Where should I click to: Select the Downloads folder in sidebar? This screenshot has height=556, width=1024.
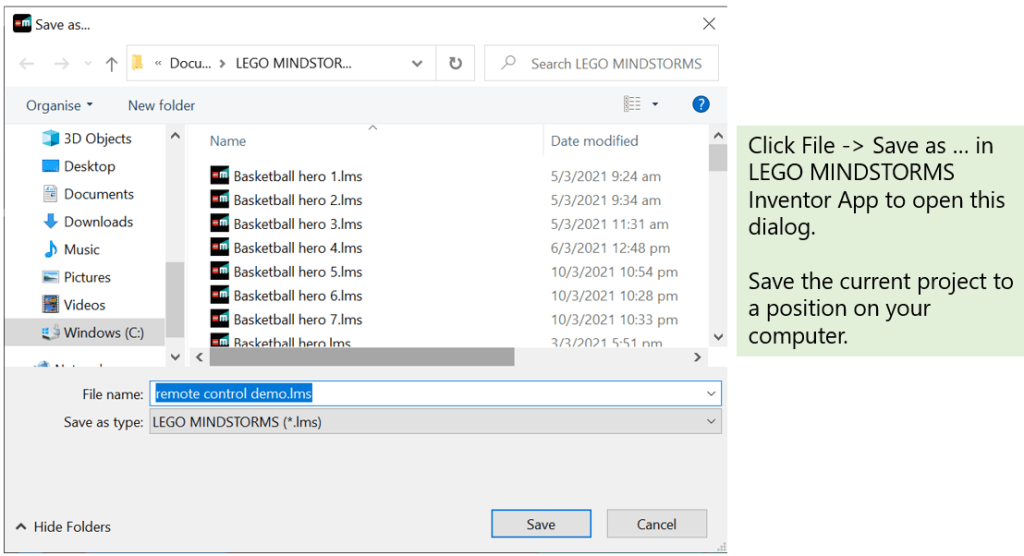(x=98, y=222)
